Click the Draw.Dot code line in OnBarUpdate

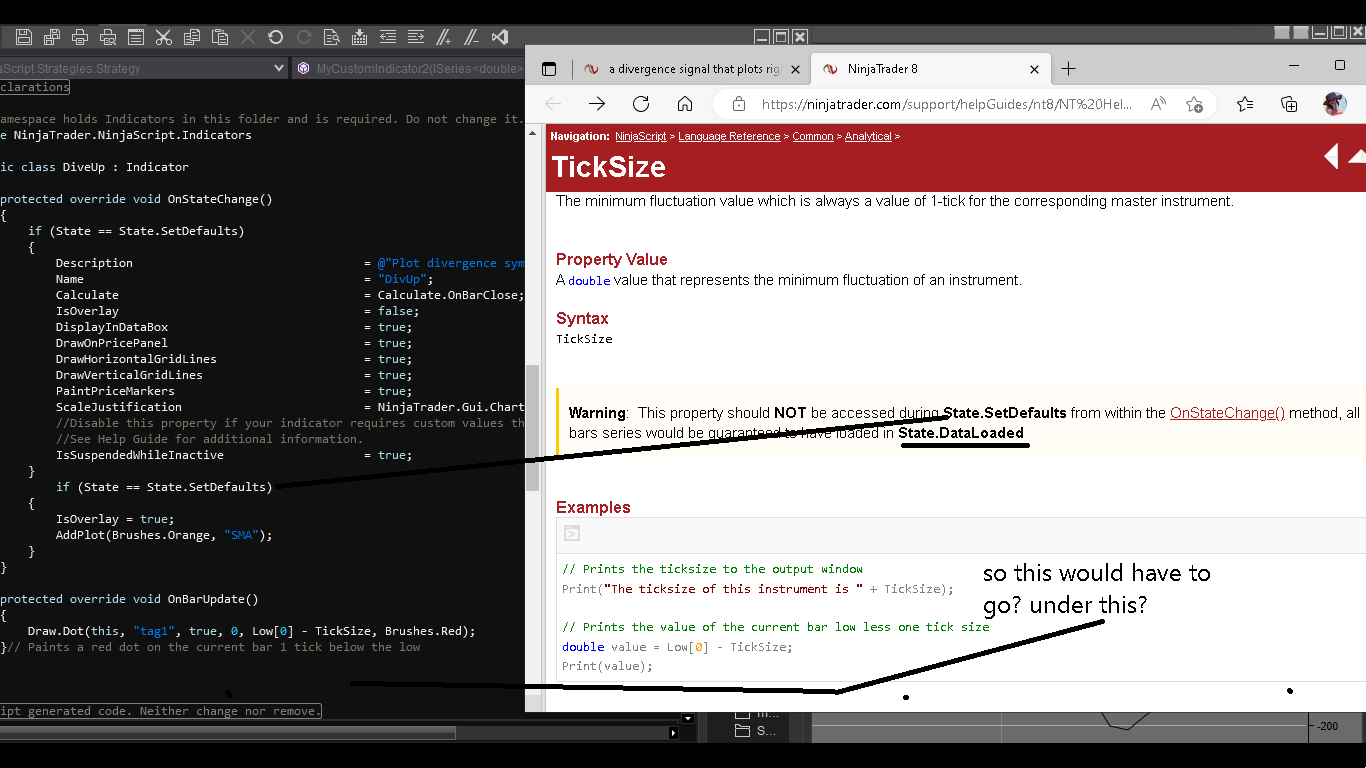pyautogui.click(x=252, y=631)
